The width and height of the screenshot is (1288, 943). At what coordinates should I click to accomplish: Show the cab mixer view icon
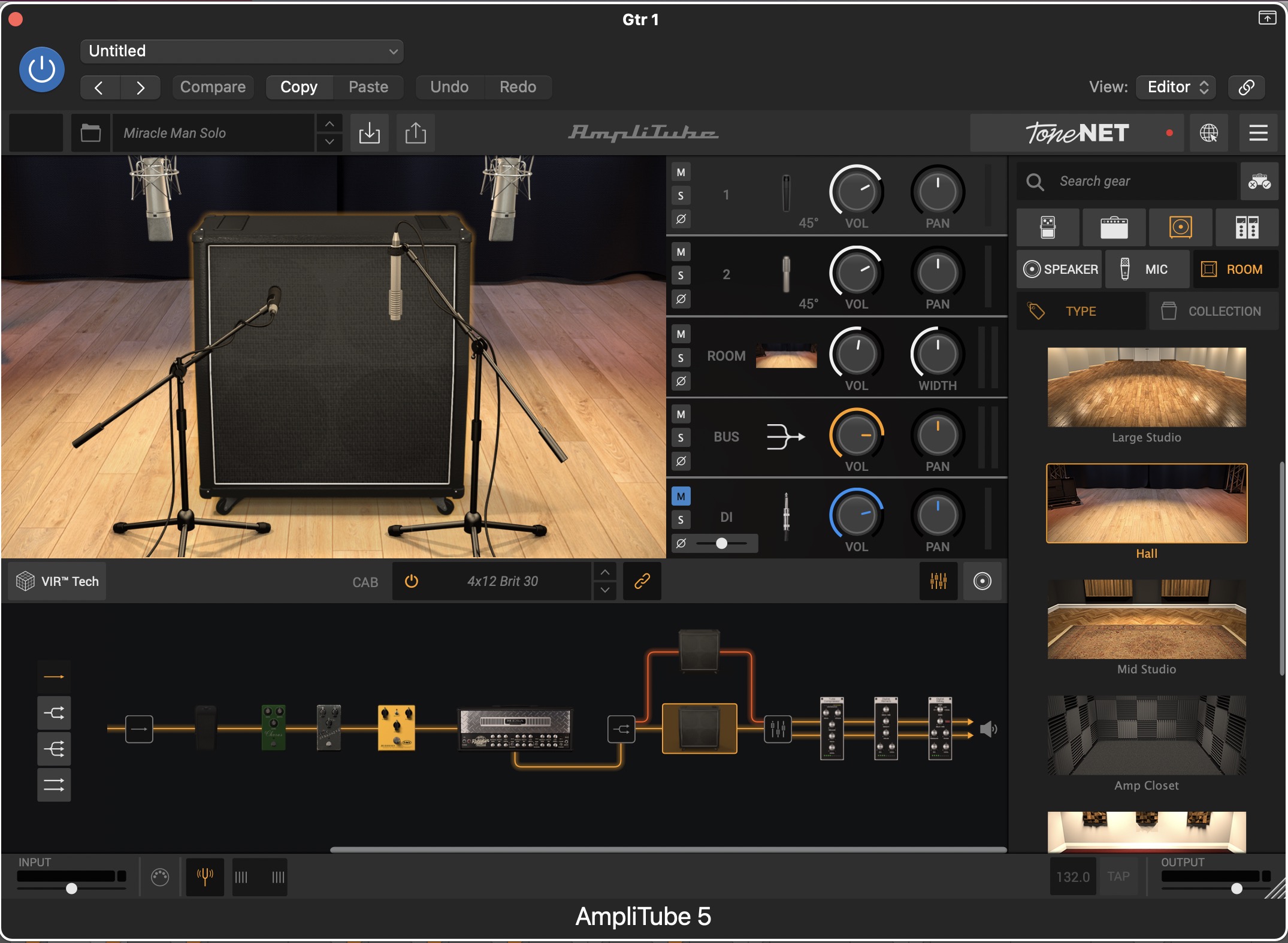coord(939,581)
